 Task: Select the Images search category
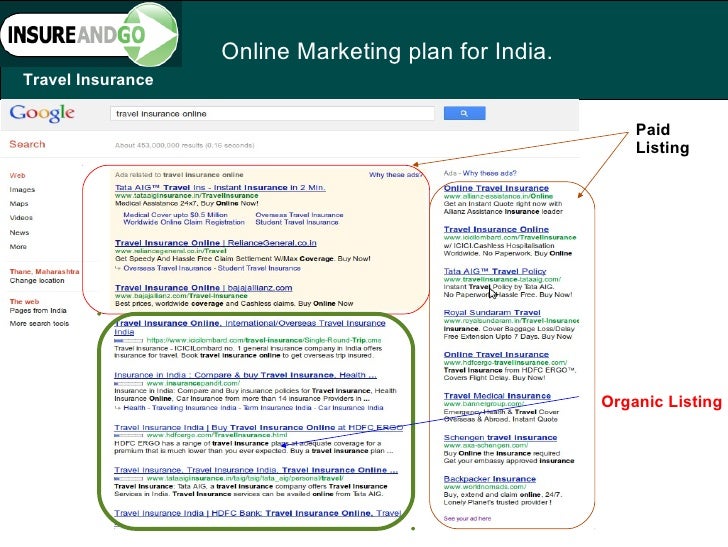pyautogui.click(x=22, y=189)
